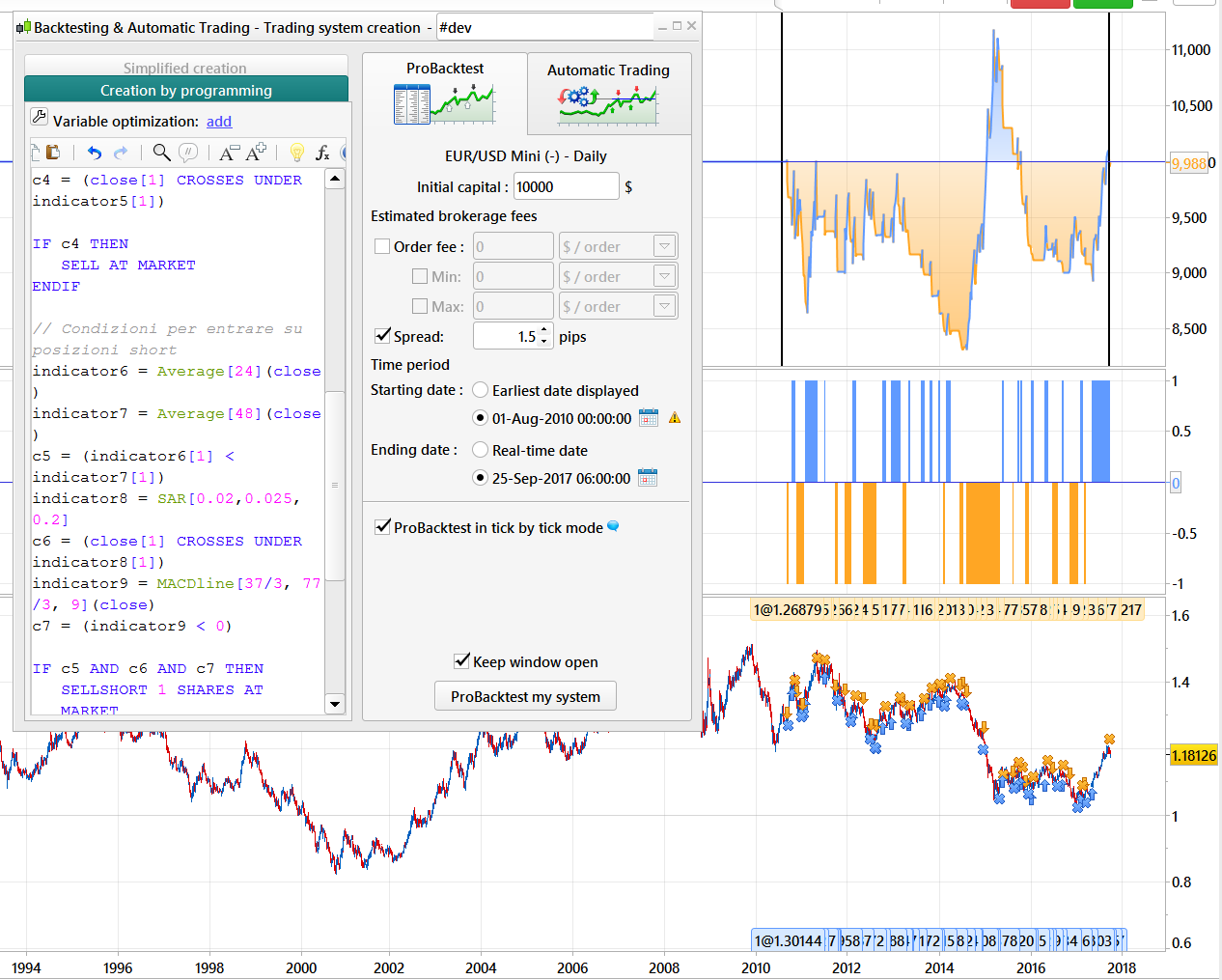Switch to the Automatic Trading tab
Viewport: 1222px width, 980px height.
pyautogui.click(x=608, y=94)
